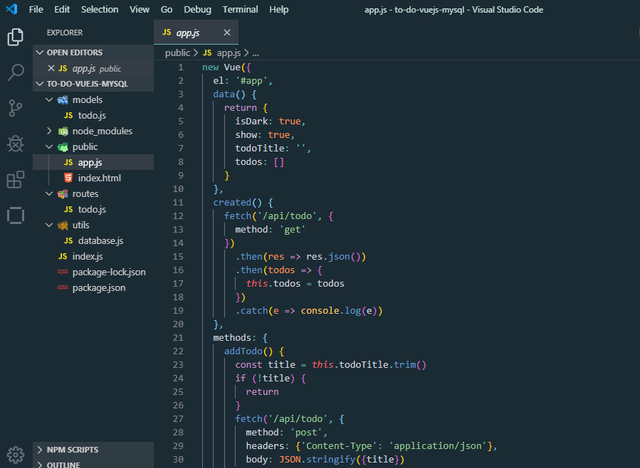640x468 pixels.
Task: Collapse the Open Editors section
Action: [x=40, y=52]
